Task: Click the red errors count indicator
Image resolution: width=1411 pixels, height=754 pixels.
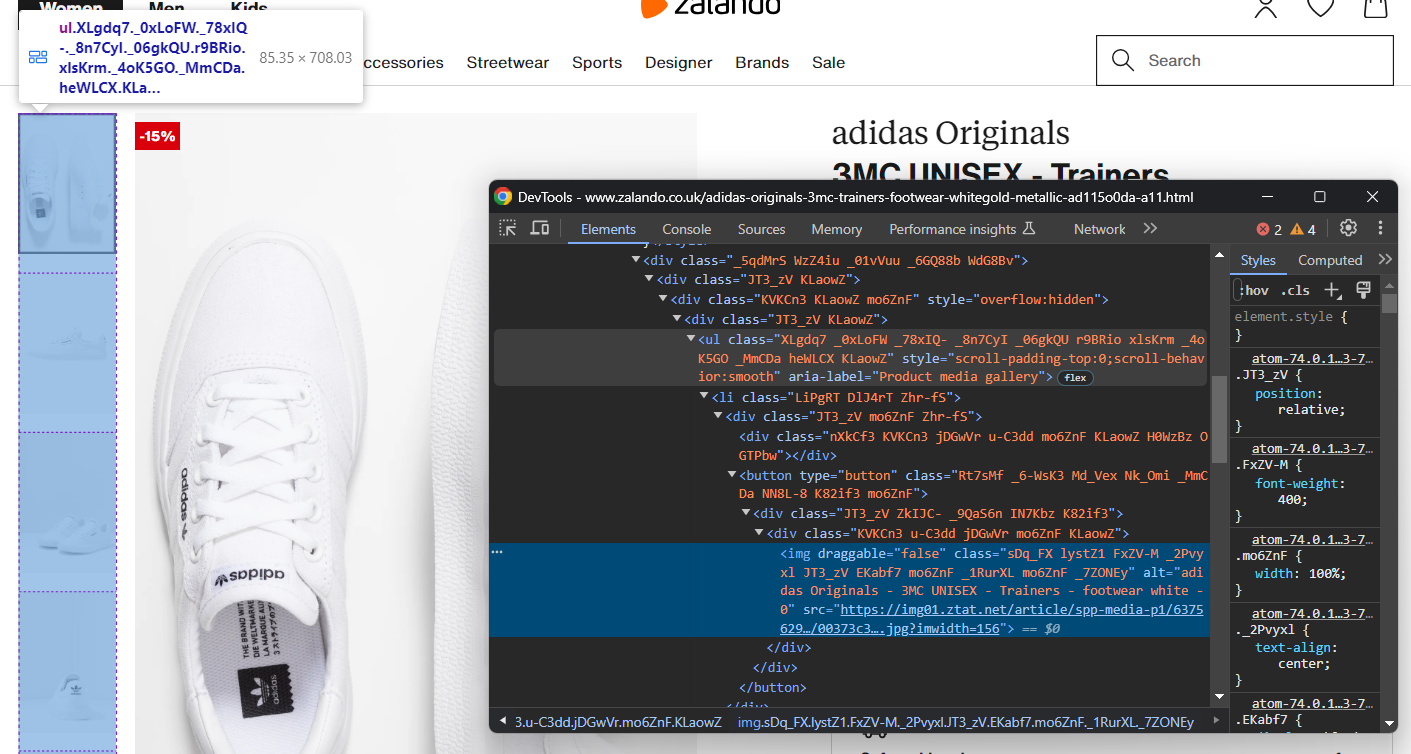Action: point(1269,229)
